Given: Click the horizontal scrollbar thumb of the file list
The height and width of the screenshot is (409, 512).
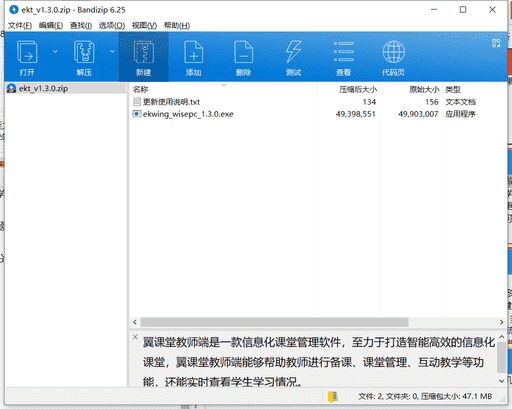Looking at the screenshot, I should [x=274, y=322].
